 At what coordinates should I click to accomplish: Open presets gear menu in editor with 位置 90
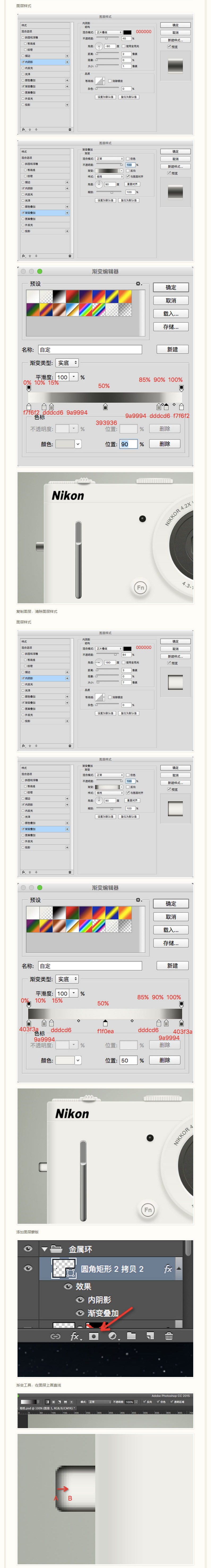coord(139,284)
